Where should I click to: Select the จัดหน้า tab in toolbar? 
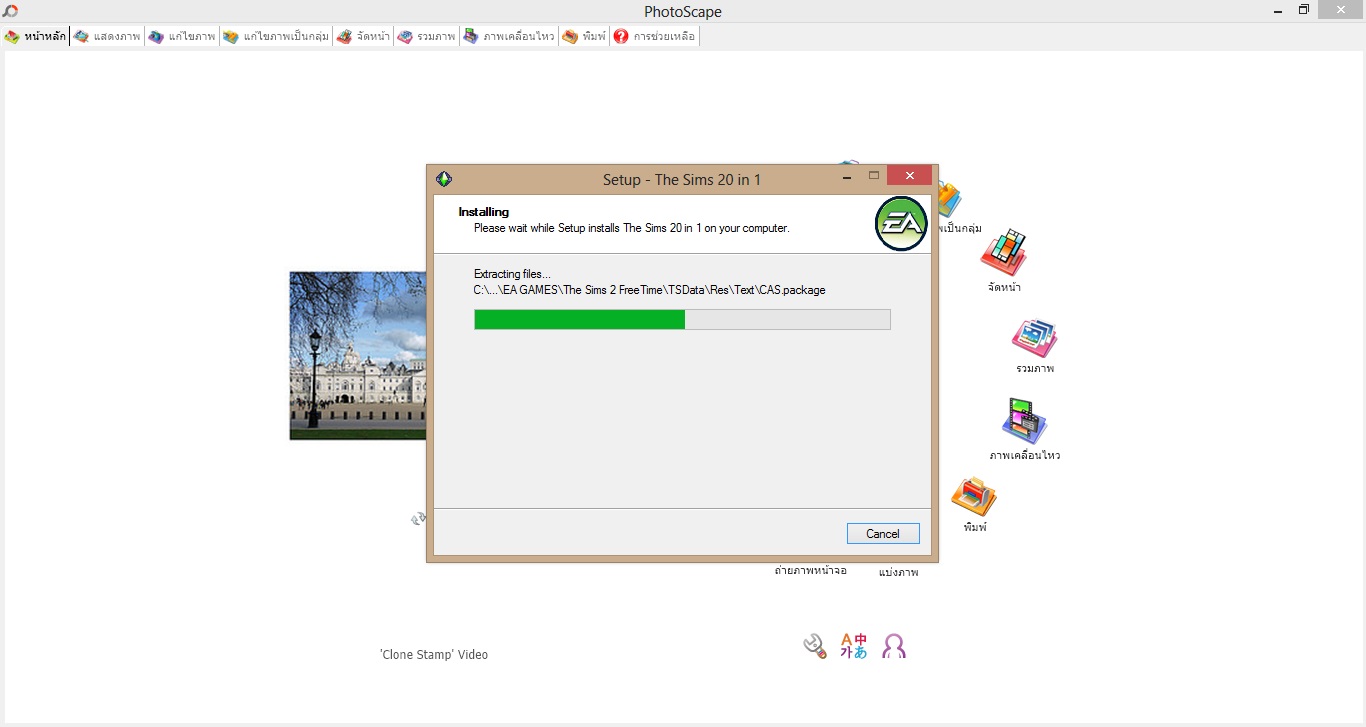click(363, 36)
